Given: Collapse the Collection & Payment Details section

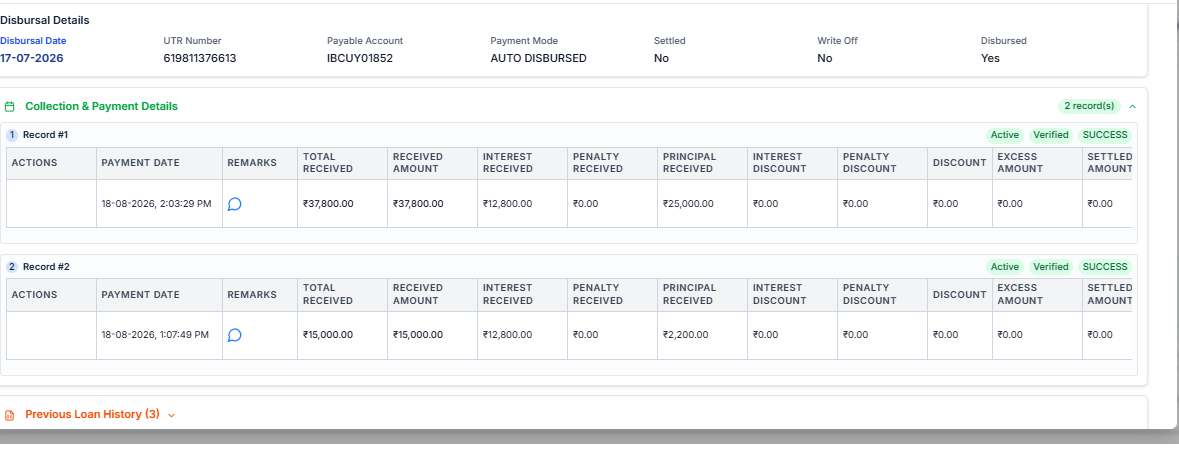Looking at the screenshot, I should click(1132, 107).
